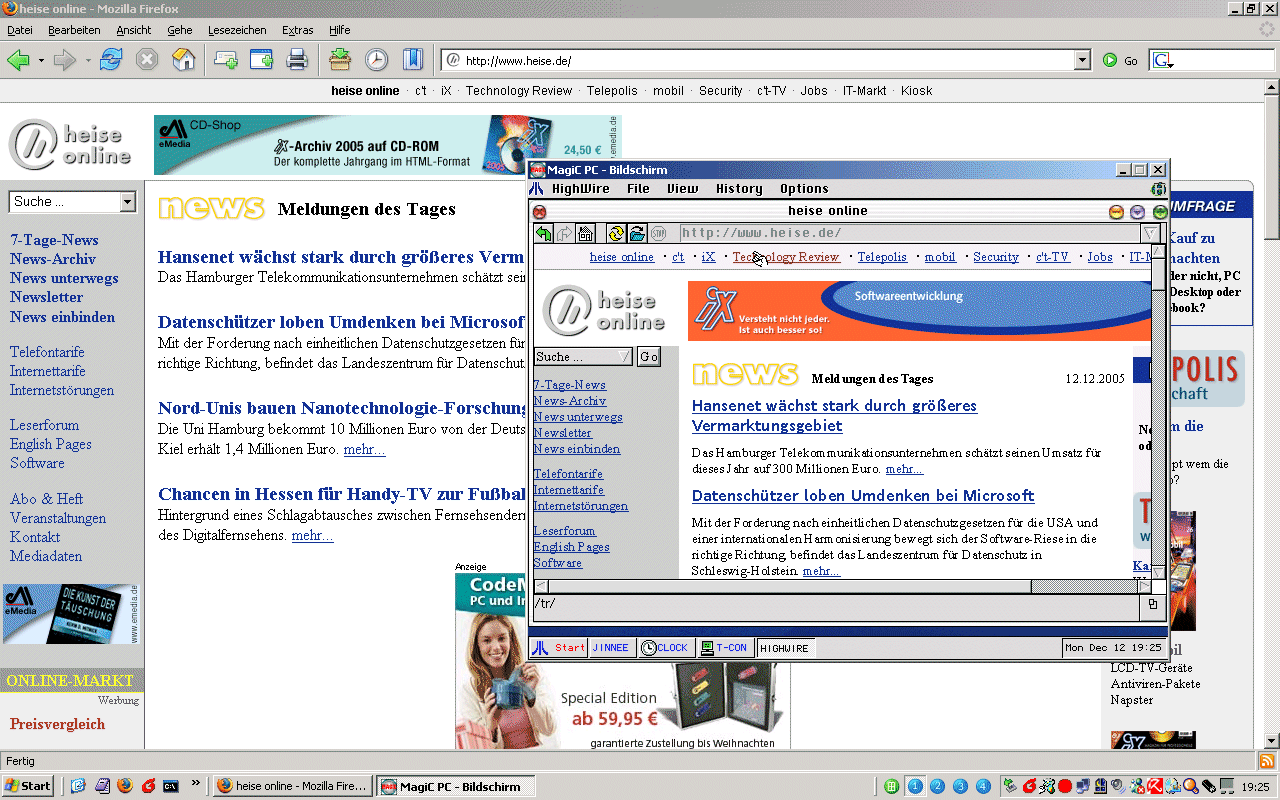Click the Print icon in Firefox toolbar
This screenshot has height=800, width=1280.
click(297, 60)
